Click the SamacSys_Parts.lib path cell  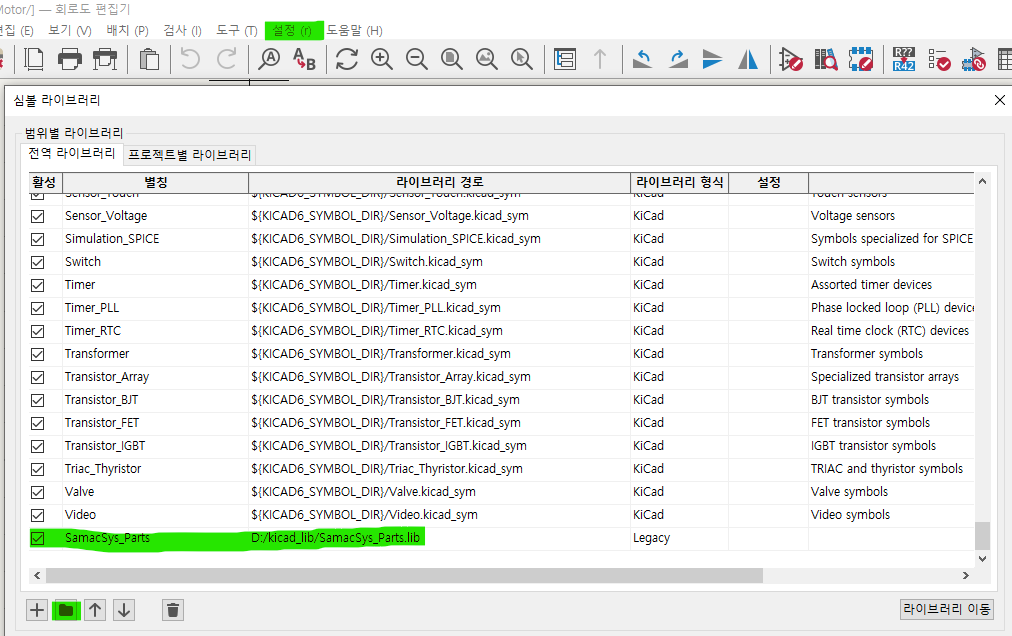click(440, 538)
